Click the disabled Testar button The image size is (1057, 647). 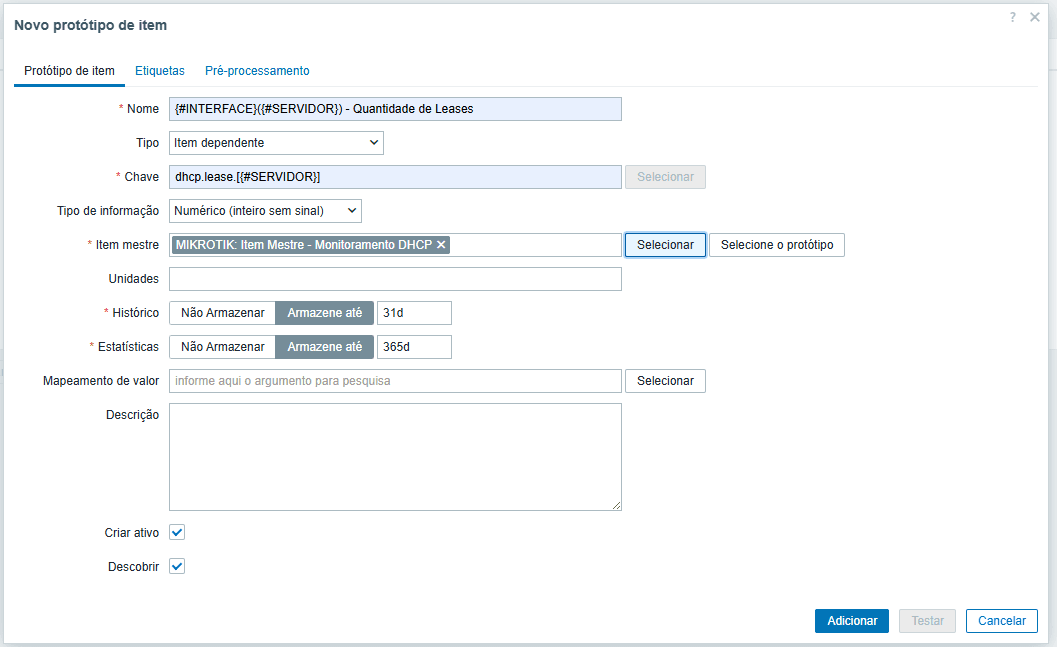point(928,621)
